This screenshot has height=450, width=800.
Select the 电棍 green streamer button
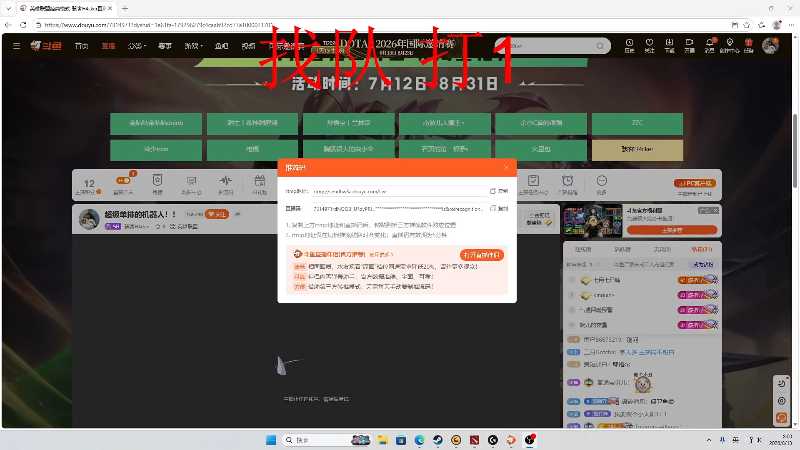(x=253, y=149)
